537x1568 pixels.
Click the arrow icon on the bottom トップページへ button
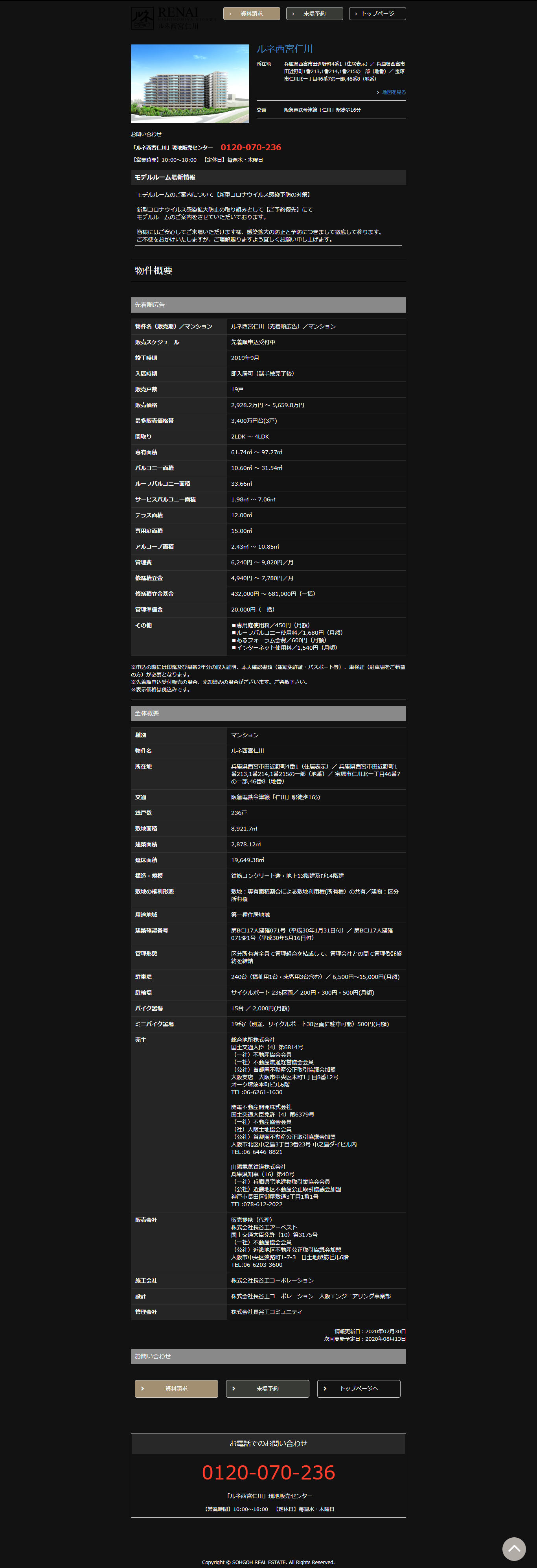pos(325,1388)
